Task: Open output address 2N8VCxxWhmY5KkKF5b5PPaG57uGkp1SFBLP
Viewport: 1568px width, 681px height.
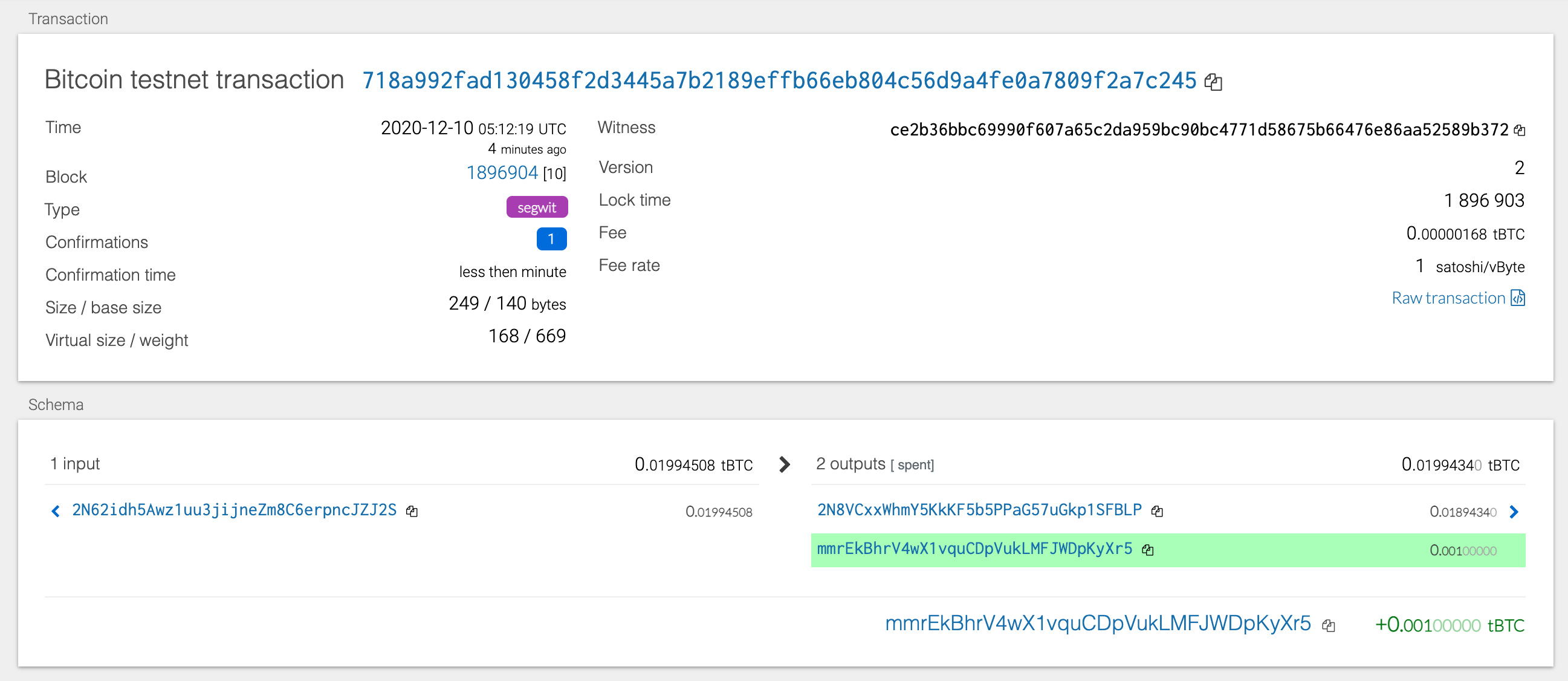Action: point(979,510)
